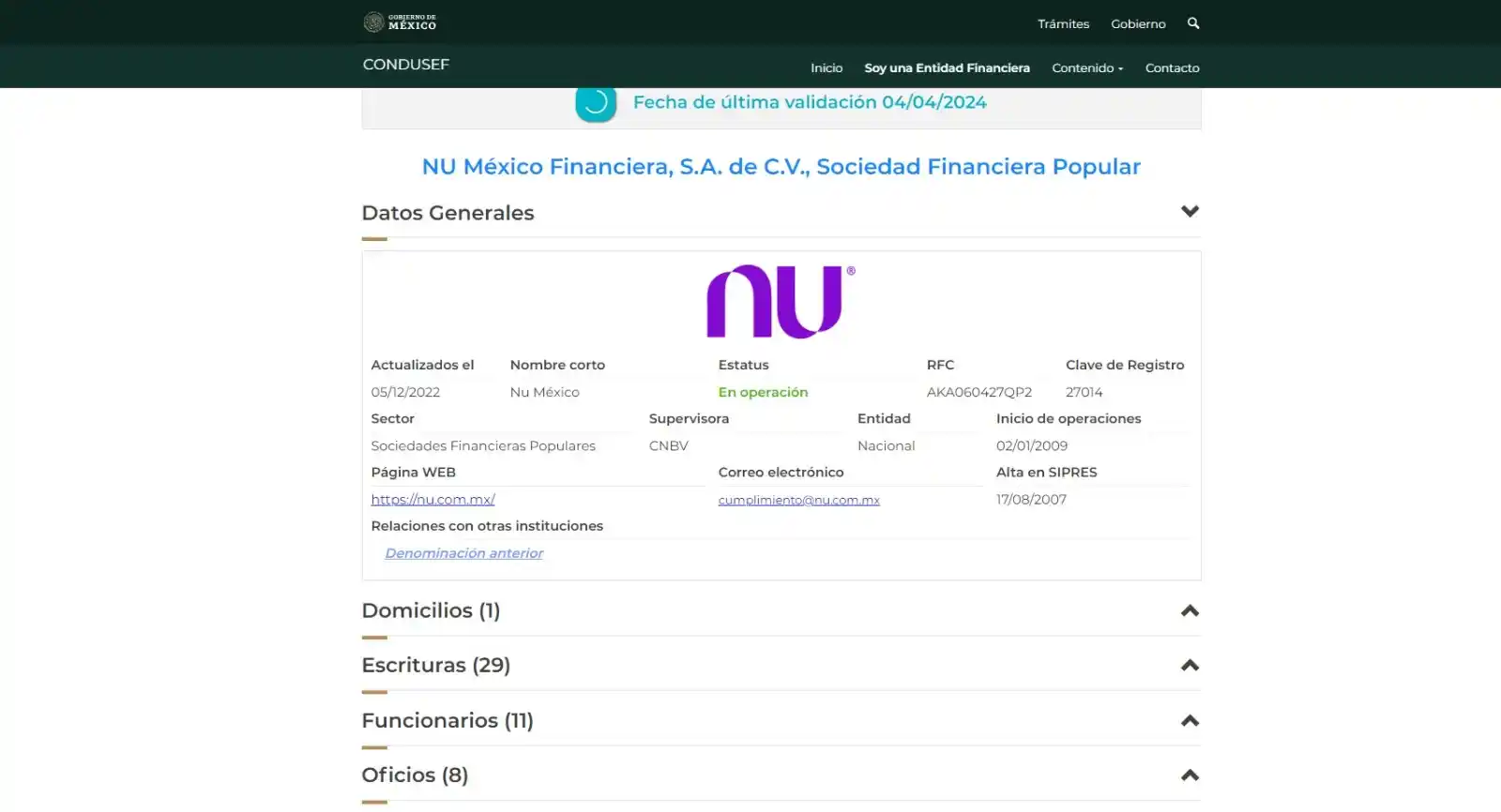Expand the Oficios (8) chevron
1501x812 pixels.
click(x=1190, y=775)
